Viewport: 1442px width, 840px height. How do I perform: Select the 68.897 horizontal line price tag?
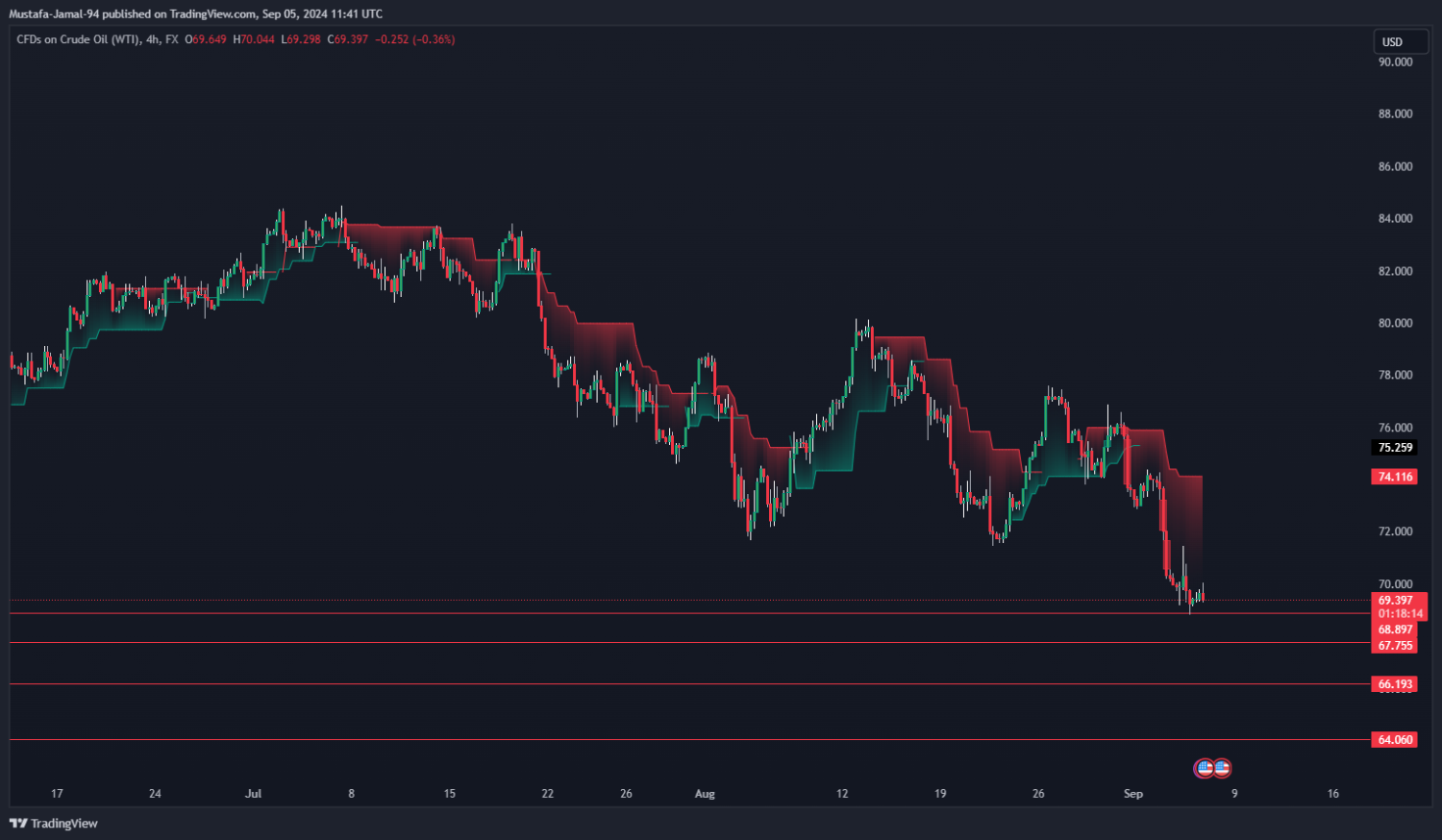[x=1395, y=630]
